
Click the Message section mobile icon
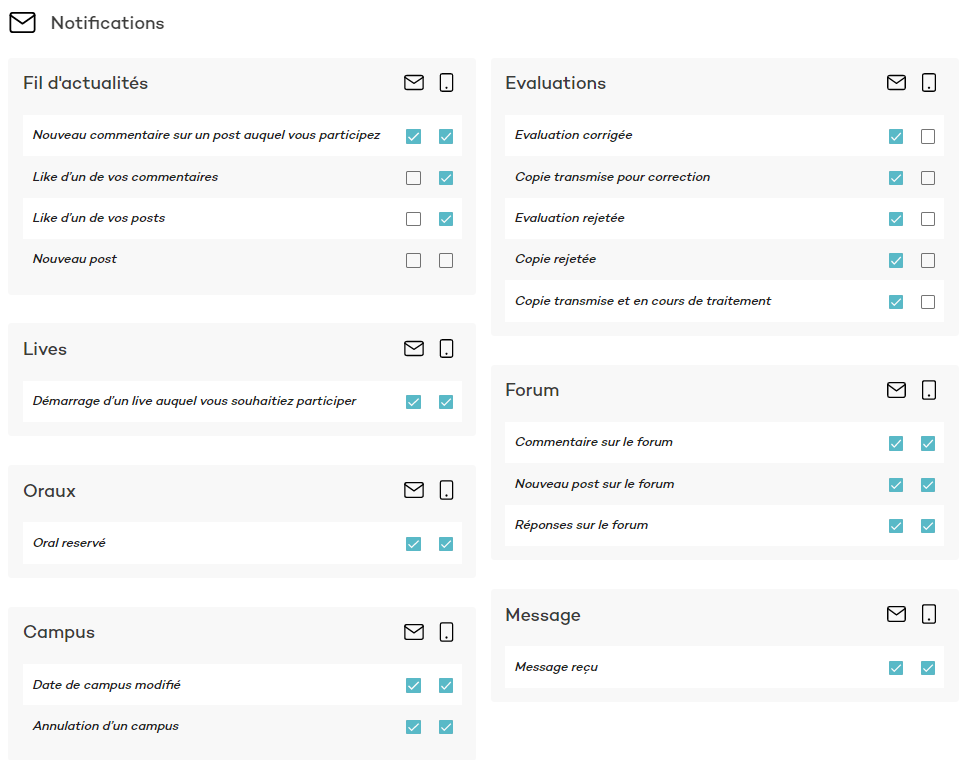(928, 614)
